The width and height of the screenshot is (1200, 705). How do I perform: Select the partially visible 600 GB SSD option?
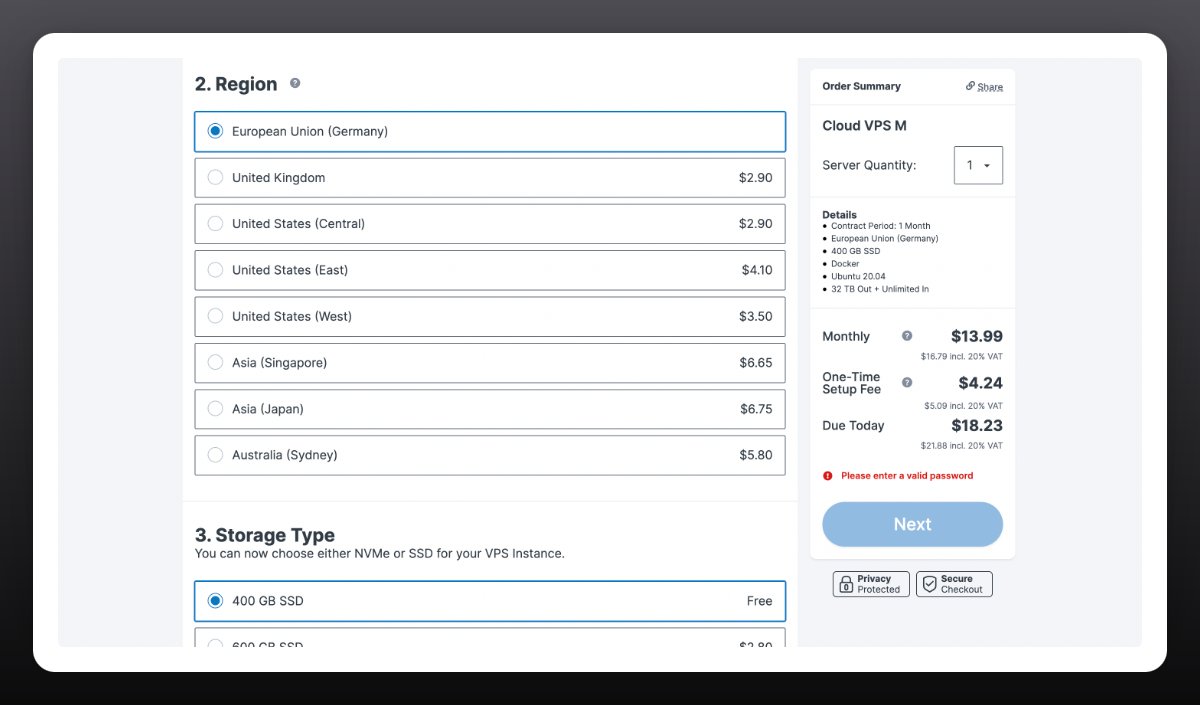pyautogui.click(x=215, y=642)
